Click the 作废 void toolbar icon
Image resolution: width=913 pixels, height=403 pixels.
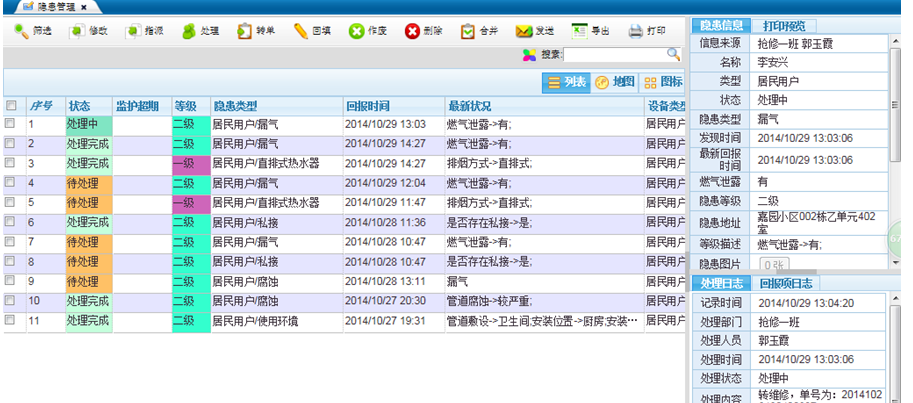(x=357, y=31)
